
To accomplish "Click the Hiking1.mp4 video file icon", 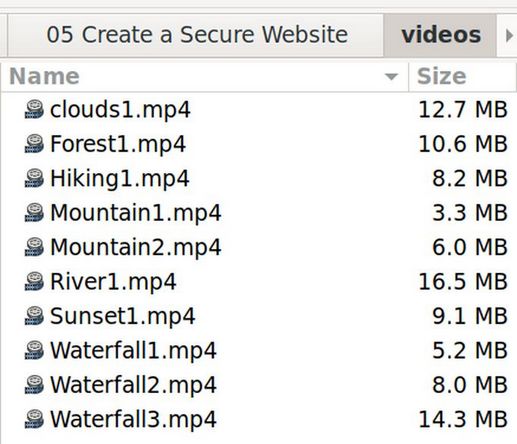I will click(34, 178).
